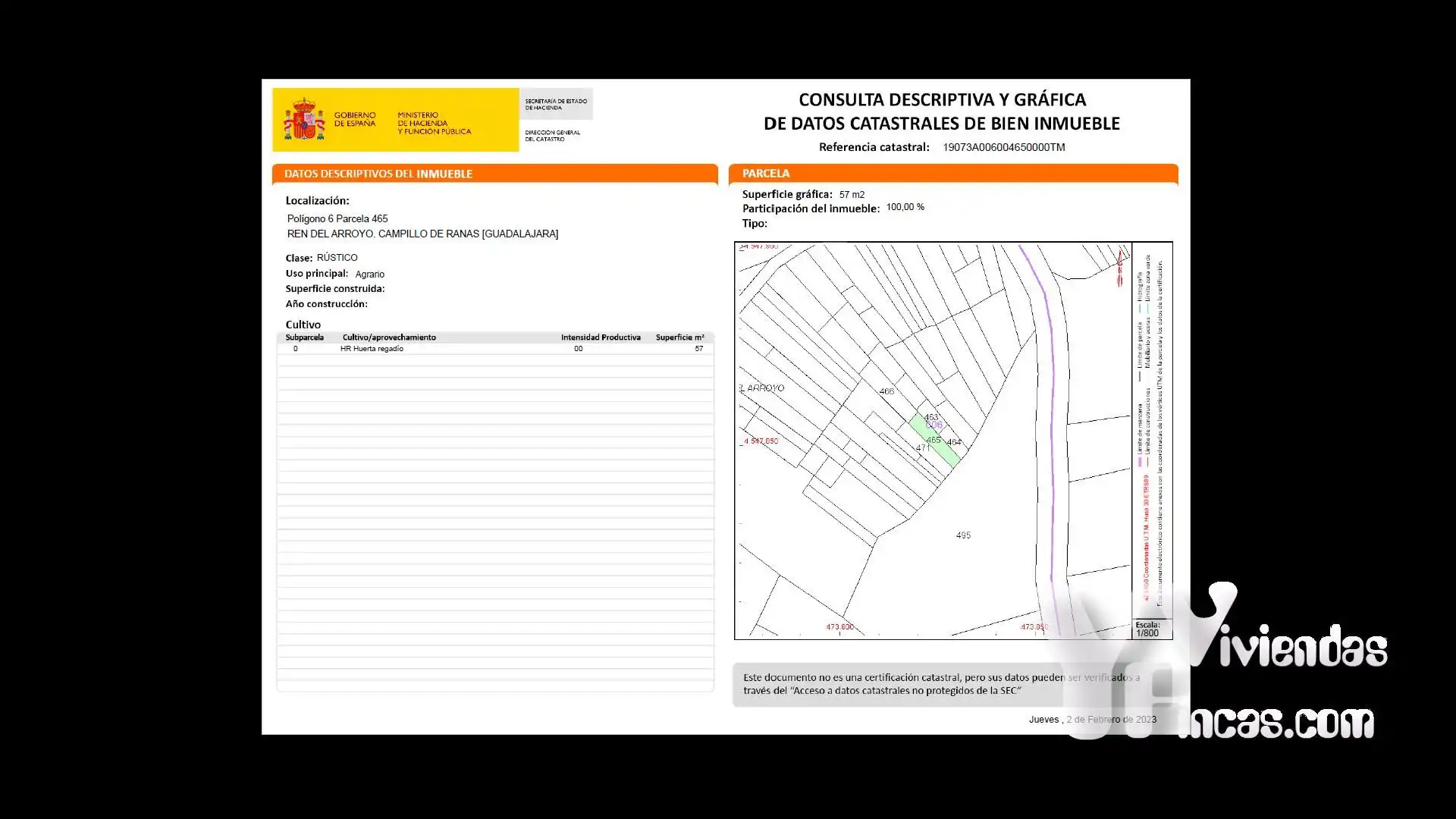Click parcel label "495" on the map
Screen dimensions: 1456x819
click(963, 535)
